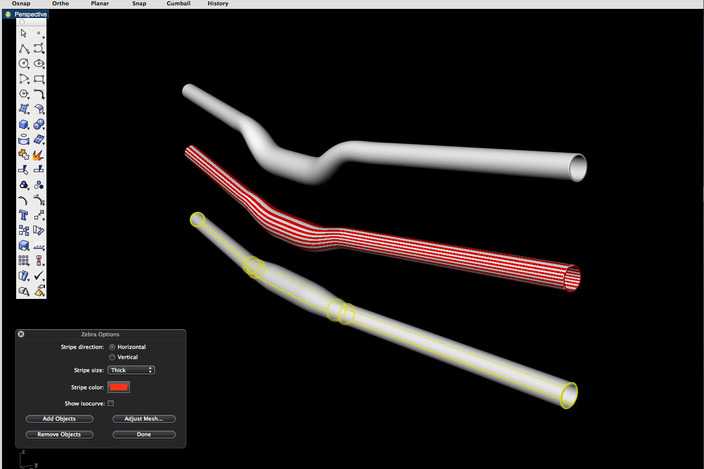Click the check mark tool icon
The image size is (704, 469).
point(39,276)
